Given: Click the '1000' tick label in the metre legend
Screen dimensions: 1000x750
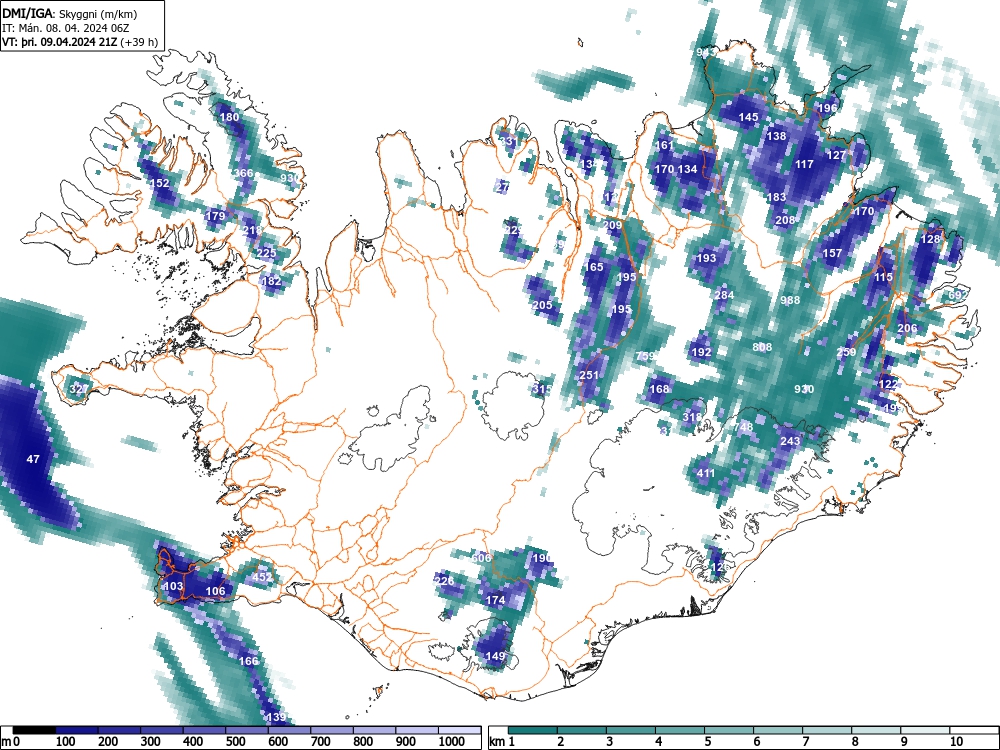Looking at the screenshot, I should pos(452,742).
